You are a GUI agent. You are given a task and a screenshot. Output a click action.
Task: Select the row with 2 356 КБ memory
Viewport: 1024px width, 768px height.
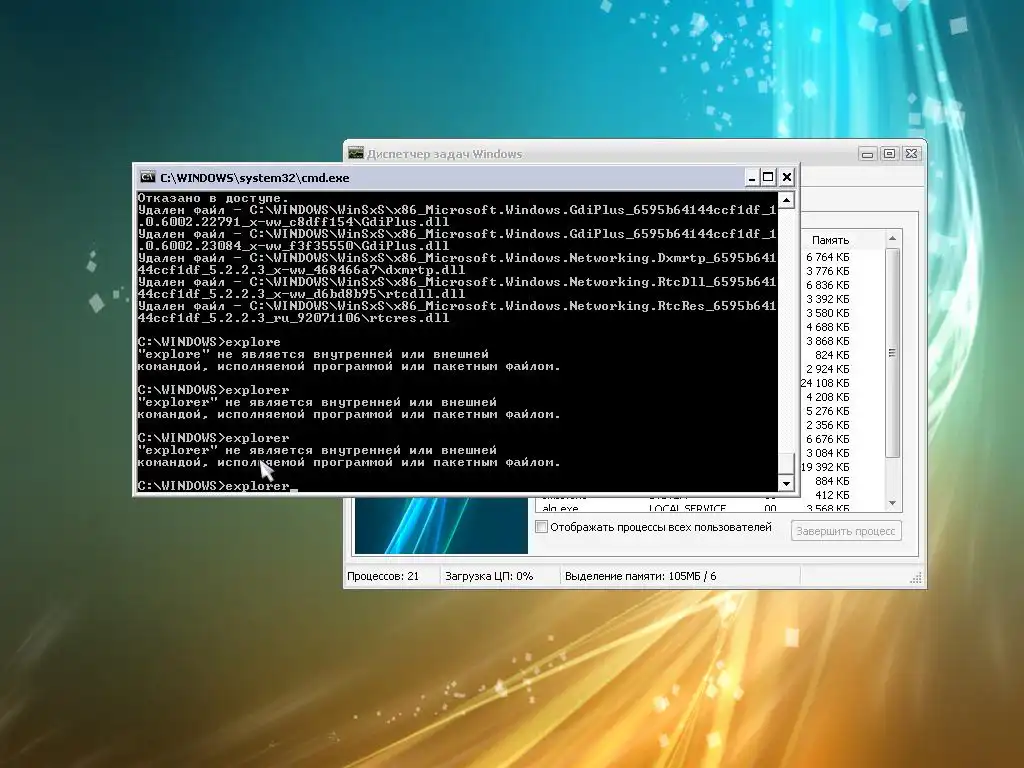pos(827,425)
